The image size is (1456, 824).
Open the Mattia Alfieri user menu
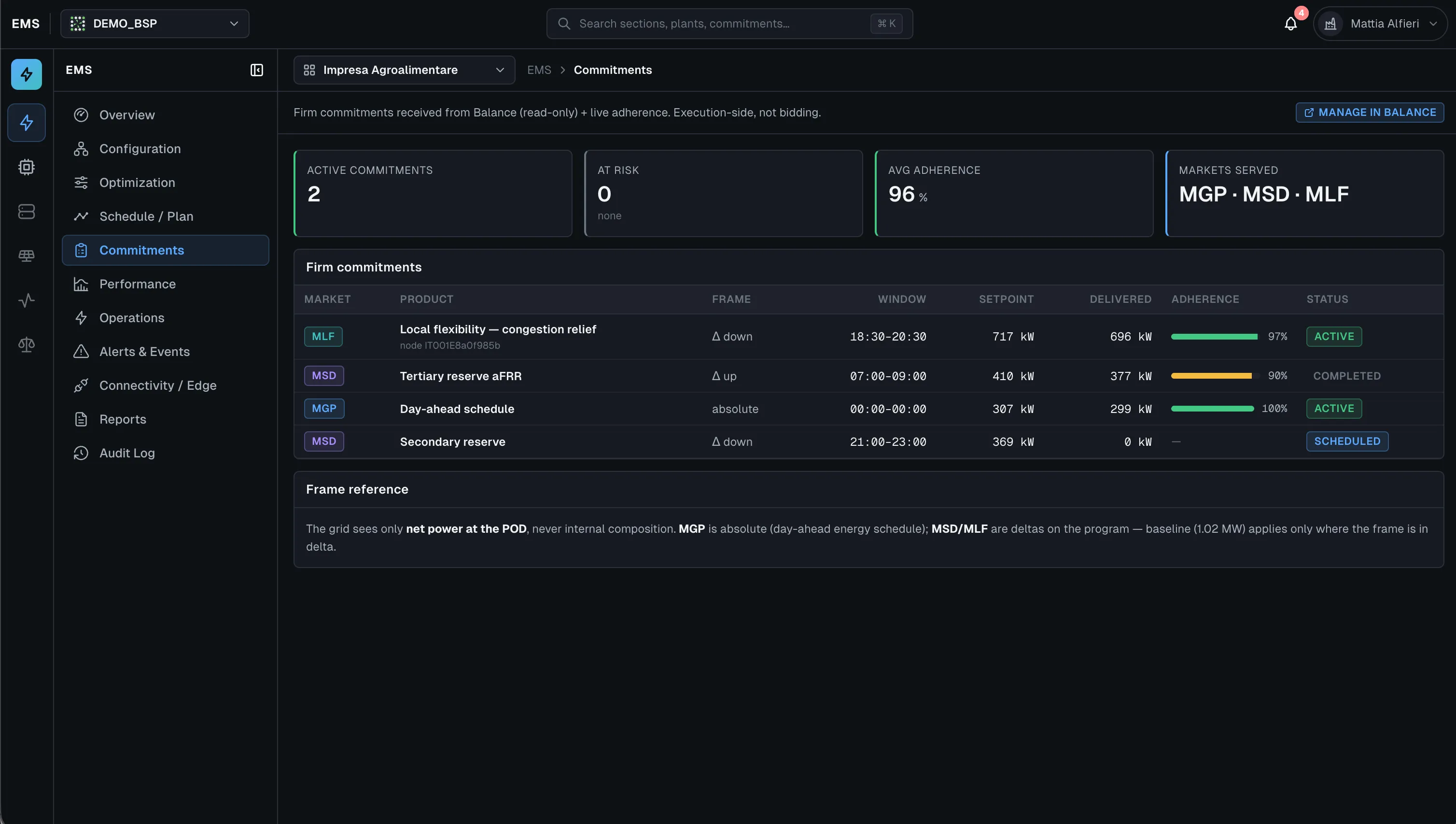click(x=1380, y=24)
